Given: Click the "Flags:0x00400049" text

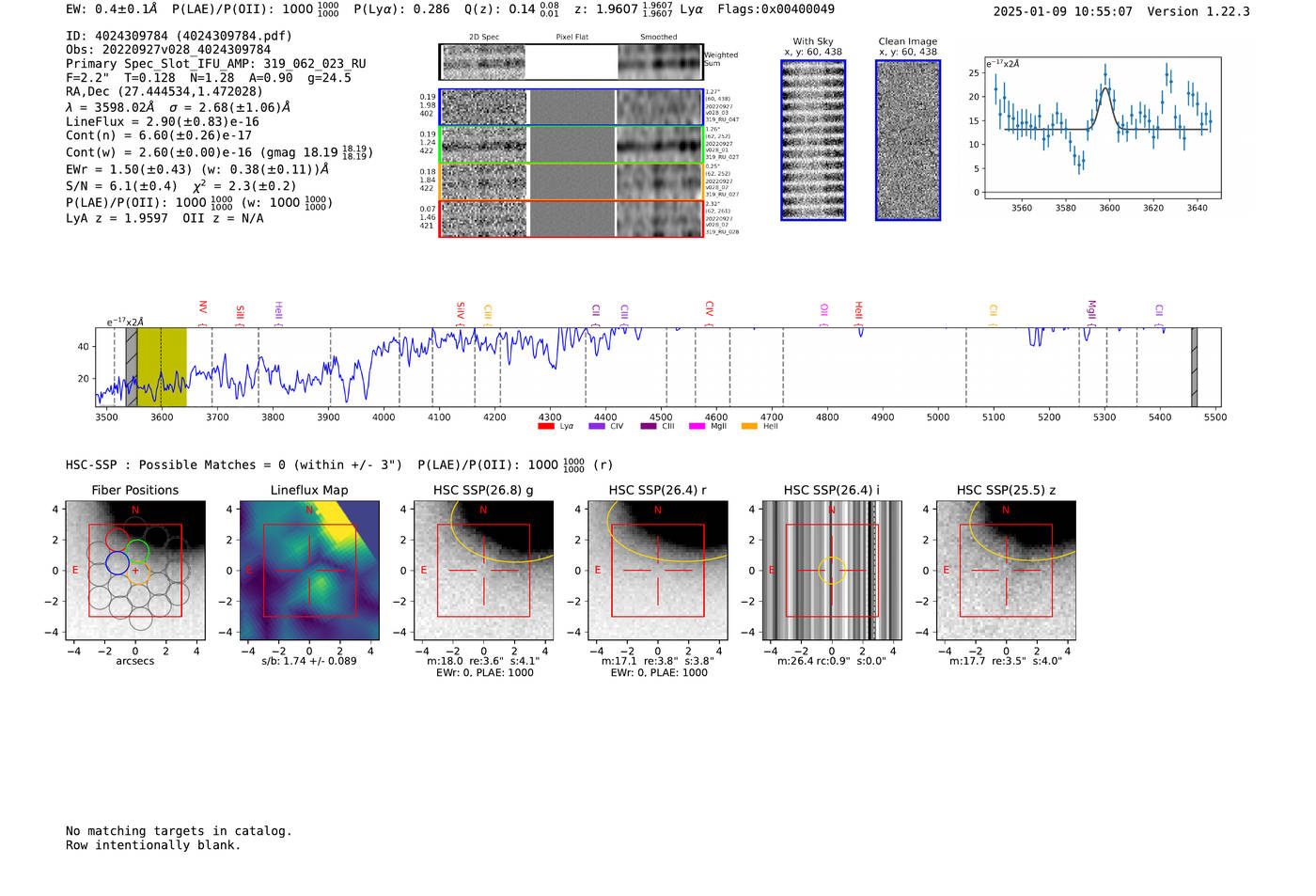Looking at the screenshot, I should [775, 9].
